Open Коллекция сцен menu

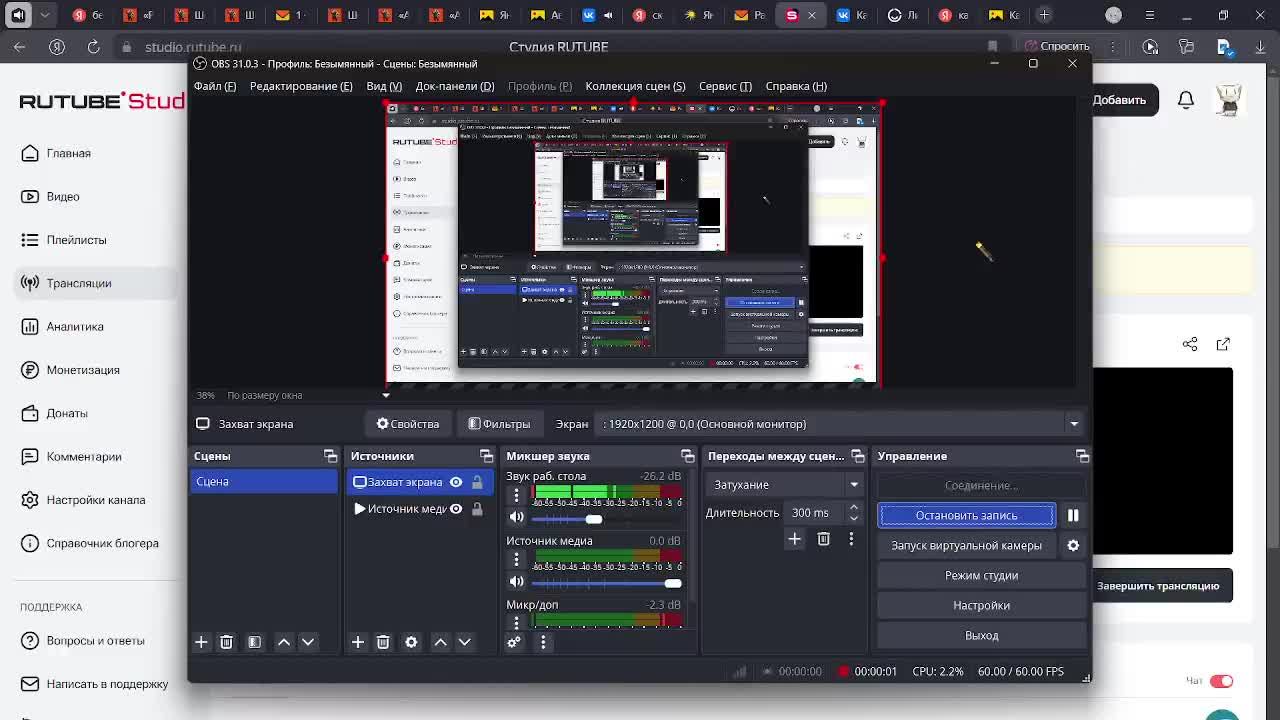635,86
